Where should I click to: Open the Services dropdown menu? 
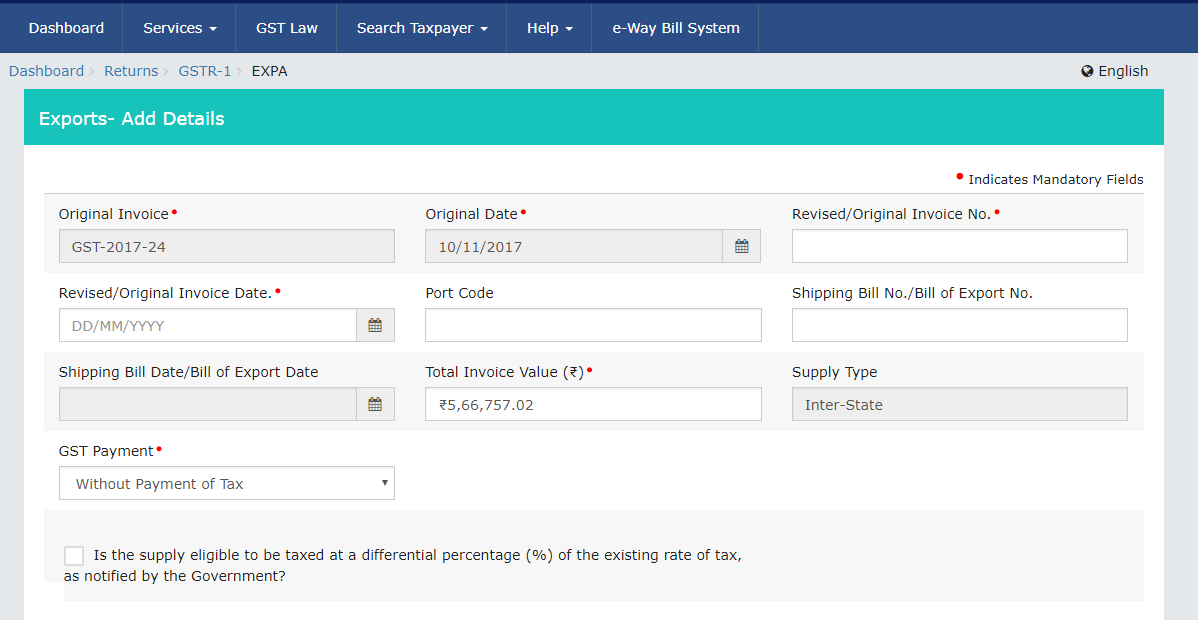179,28
